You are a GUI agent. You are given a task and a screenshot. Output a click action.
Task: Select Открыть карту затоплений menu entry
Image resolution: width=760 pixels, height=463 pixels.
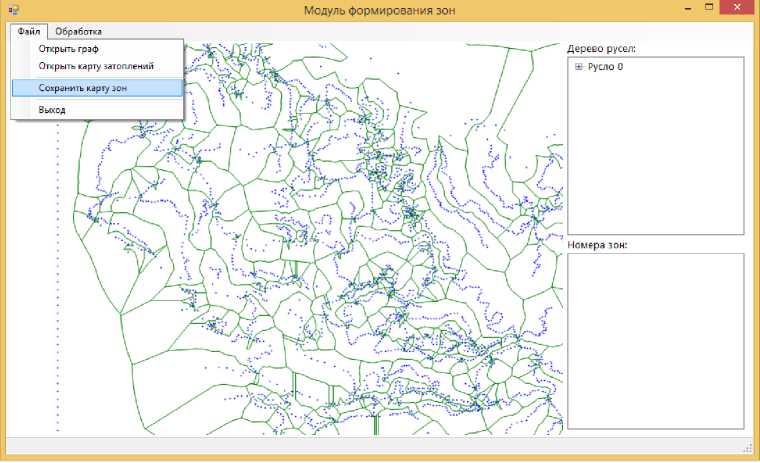point(96,66)
